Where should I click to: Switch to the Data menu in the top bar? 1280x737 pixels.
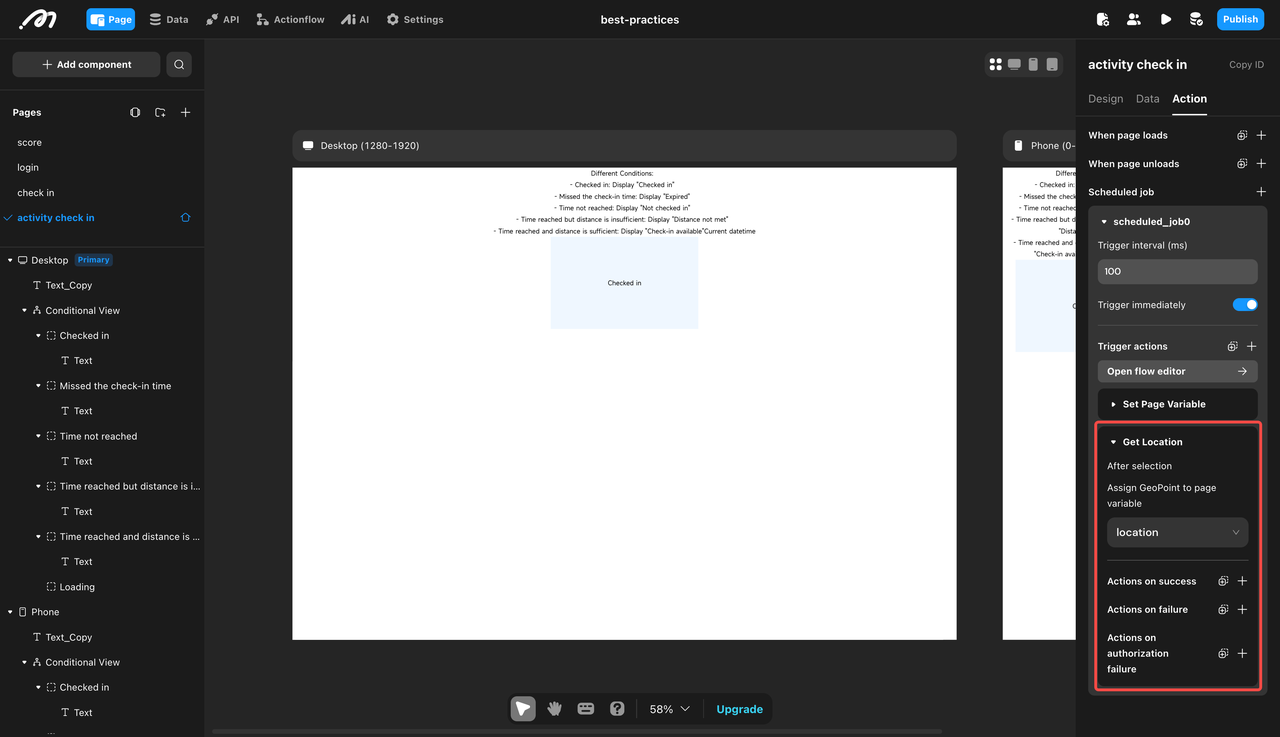click(168, 19)
